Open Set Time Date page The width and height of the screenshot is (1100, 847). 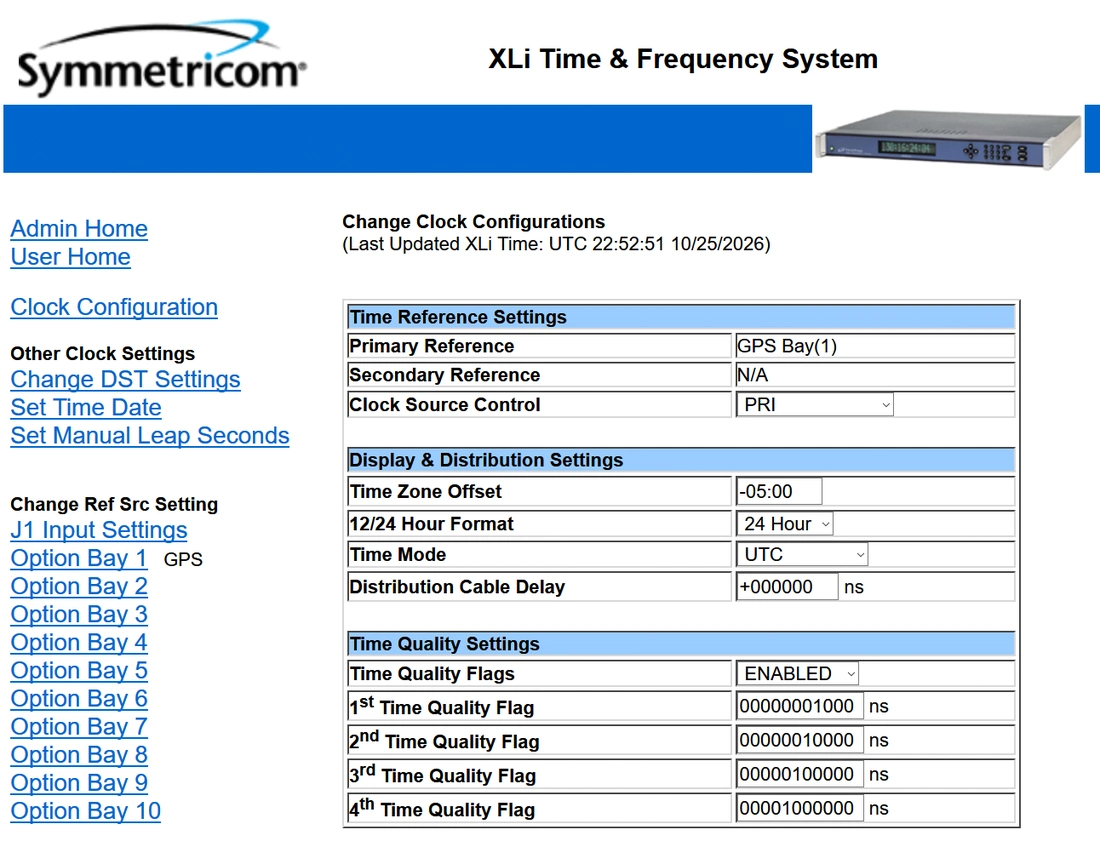pyautogui.click(x=86, y=408)
